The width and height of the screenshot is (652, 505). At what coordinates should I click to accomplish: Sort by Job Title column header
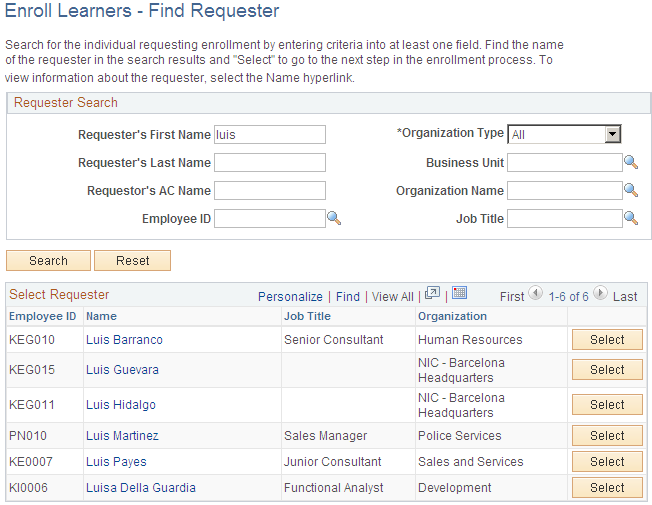pos(307,316)
